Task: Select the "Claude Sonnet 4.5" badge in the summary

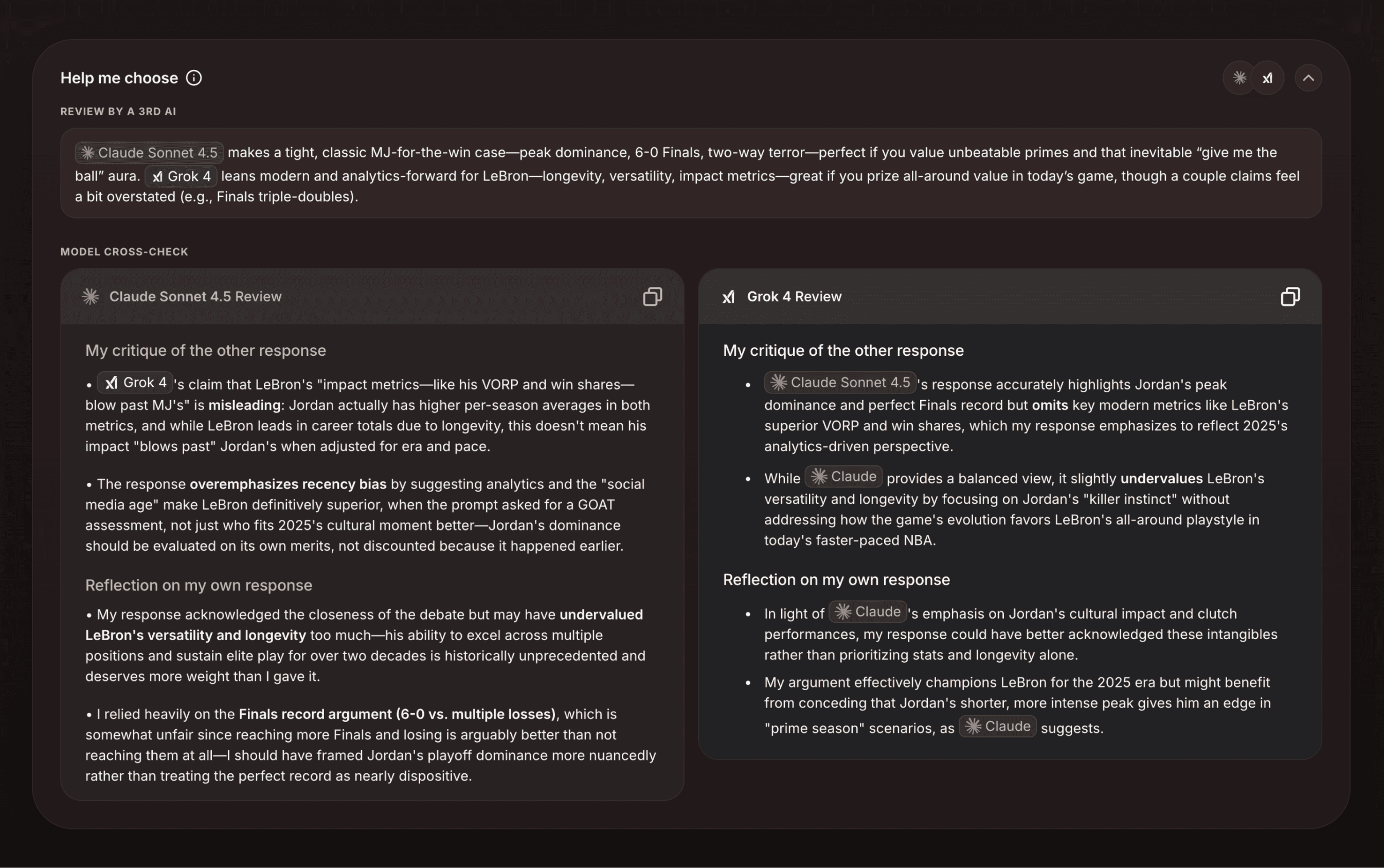Action: point(148,152)
